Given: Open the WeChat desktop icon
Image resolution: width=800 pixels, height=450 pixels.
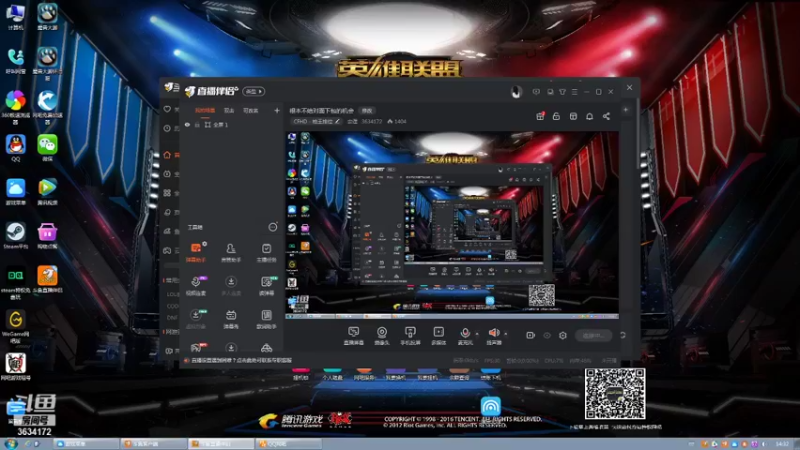Looking at the screenshot, I should [47, 148].
